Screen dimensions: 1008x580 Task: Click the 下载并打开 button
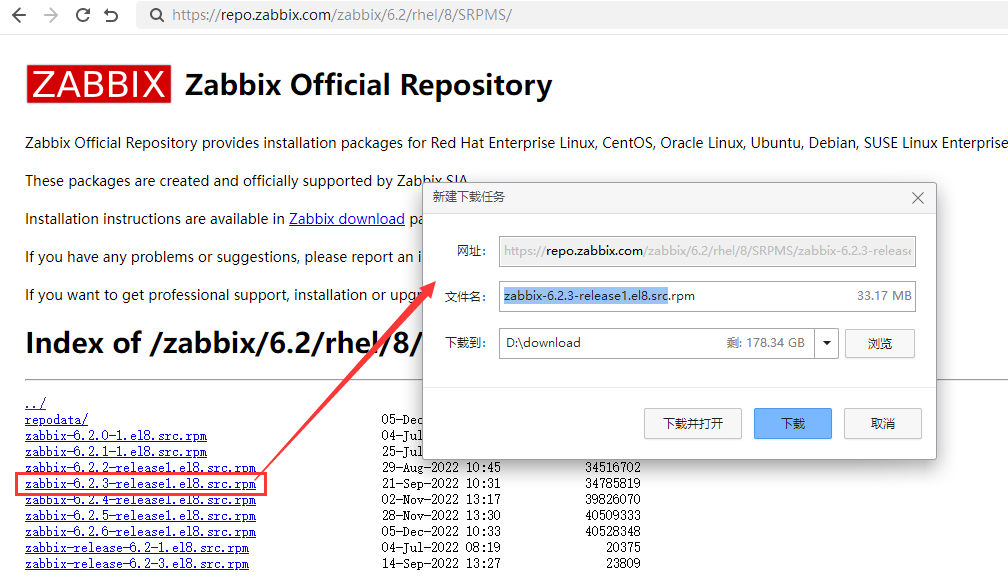pos(692,423)
